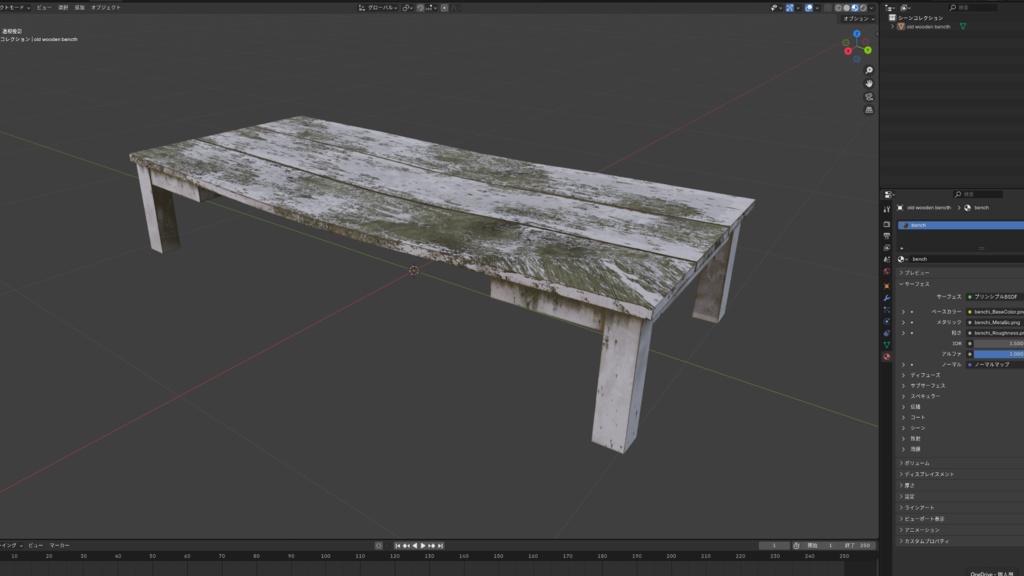Open the ビュー menu
Image resolution: width=1024 pixels, height=576 pixels.
pos(42,8)
